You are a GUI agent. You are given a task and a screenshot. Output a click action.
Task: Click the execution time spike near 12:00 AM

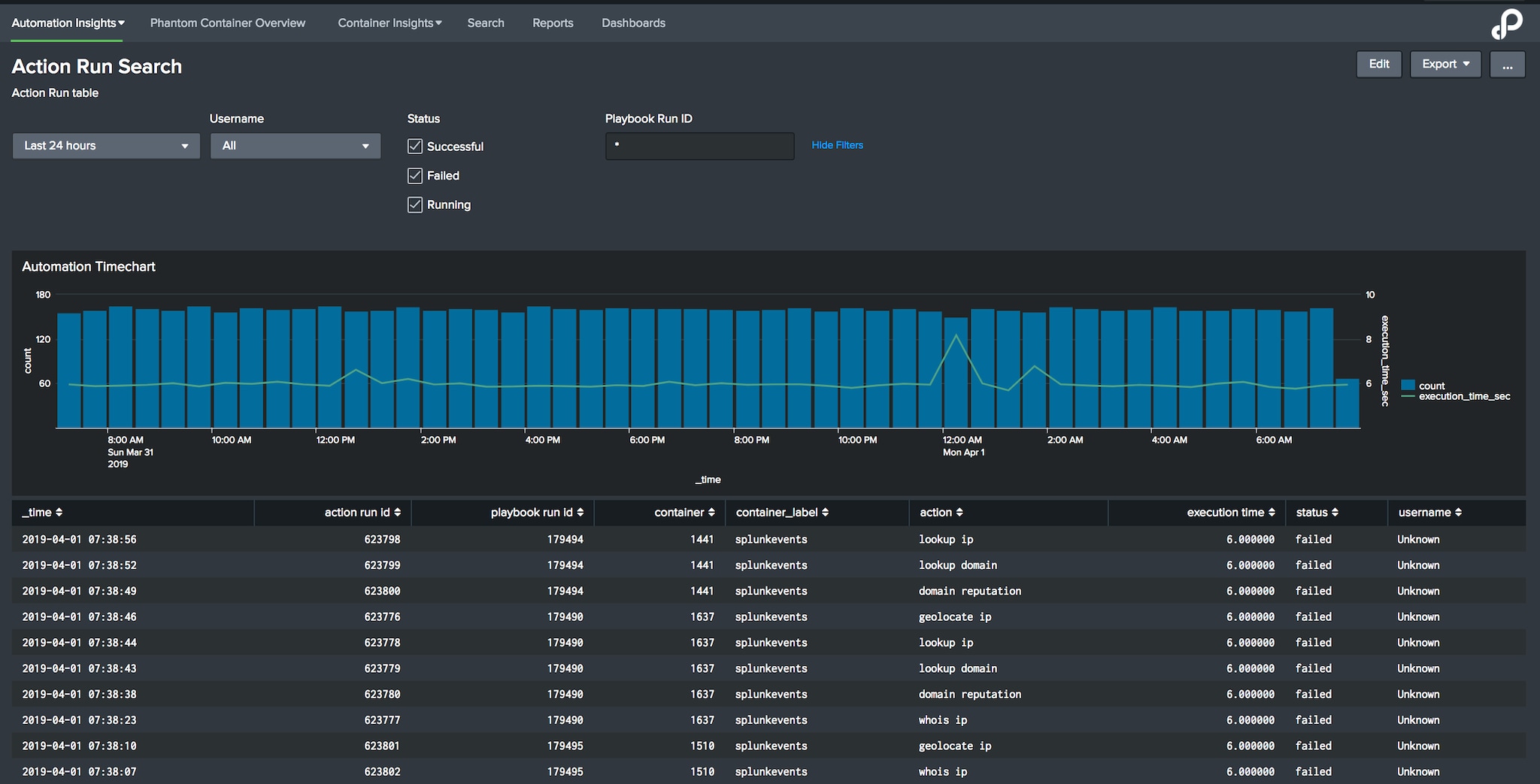[x=956, y=335]
